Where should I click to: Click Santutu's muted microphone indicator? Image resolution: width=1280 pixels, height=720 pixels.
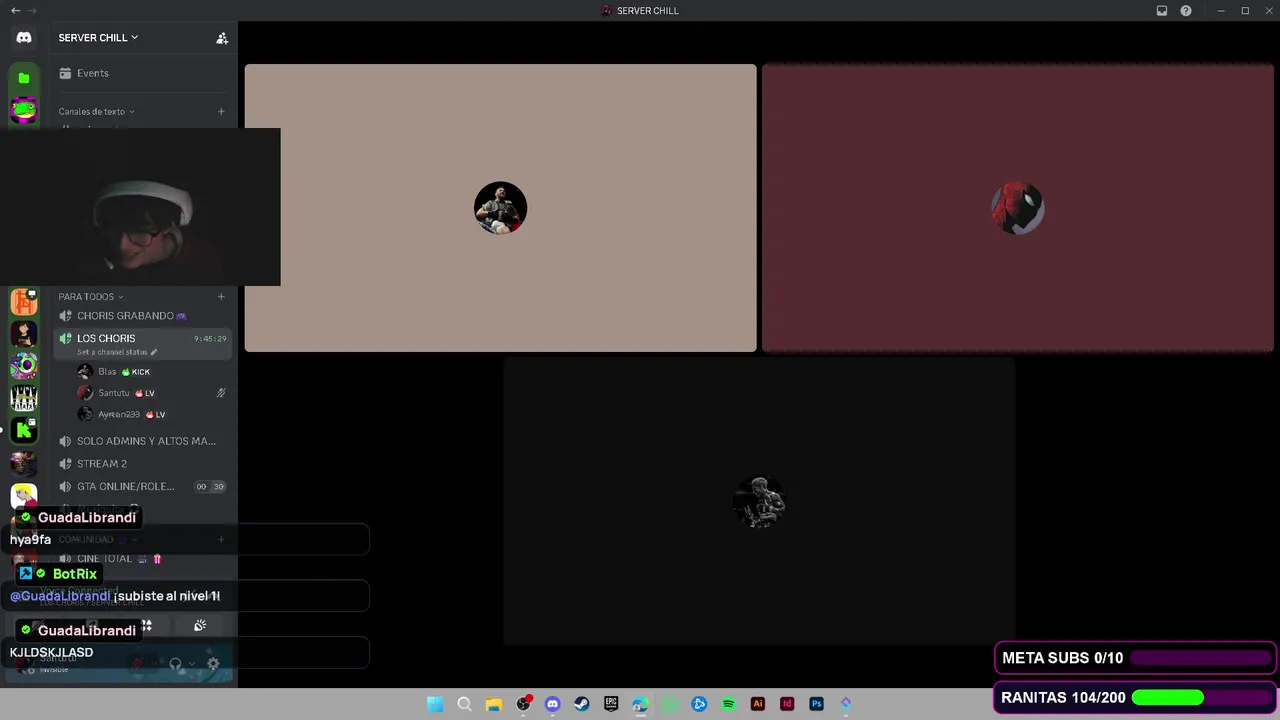click(x=221, y=393)
